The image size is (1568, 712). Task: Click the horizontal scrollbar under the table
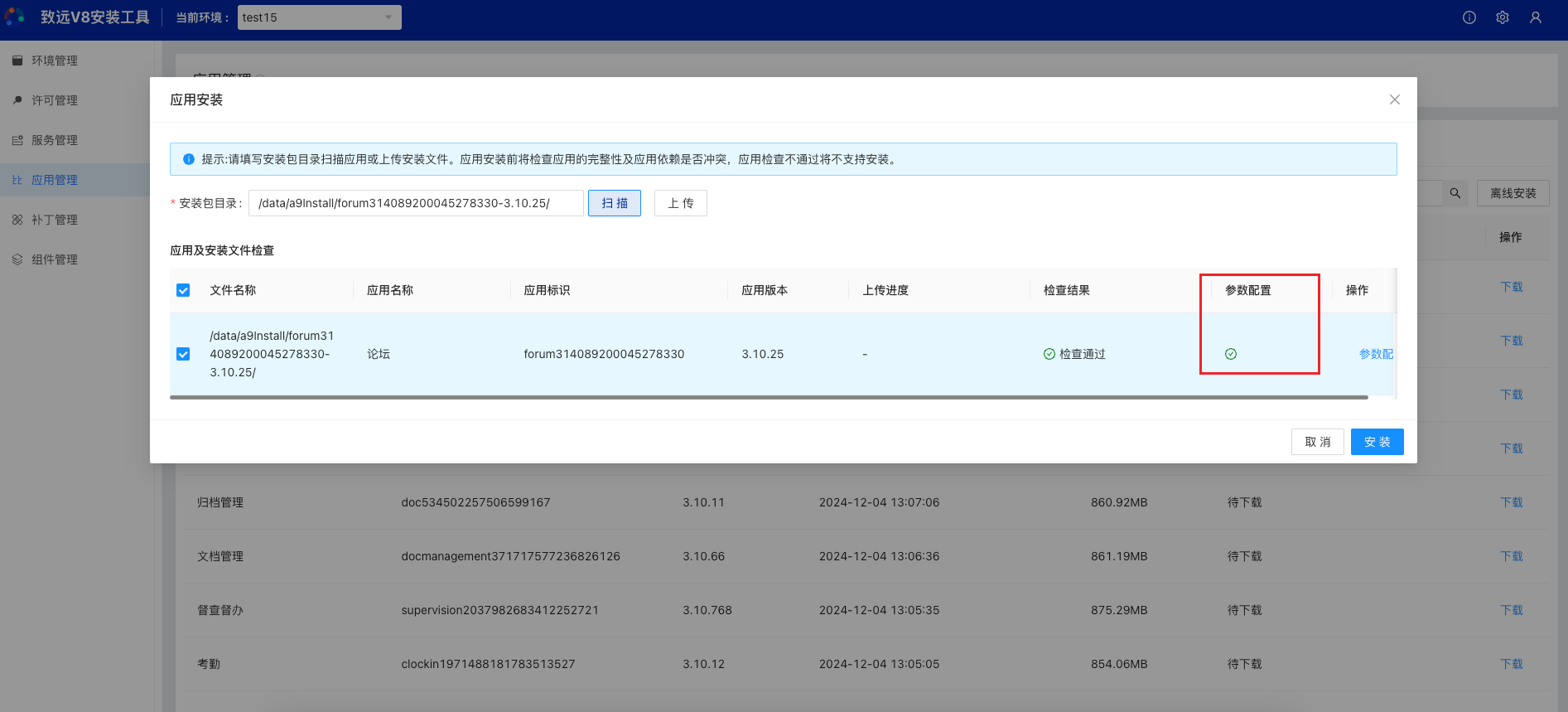point(768,398)
